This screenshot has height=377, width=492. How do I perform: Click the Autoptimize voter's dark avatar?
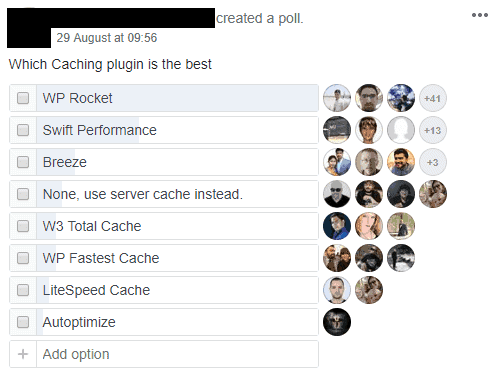(x=337, y=322)
